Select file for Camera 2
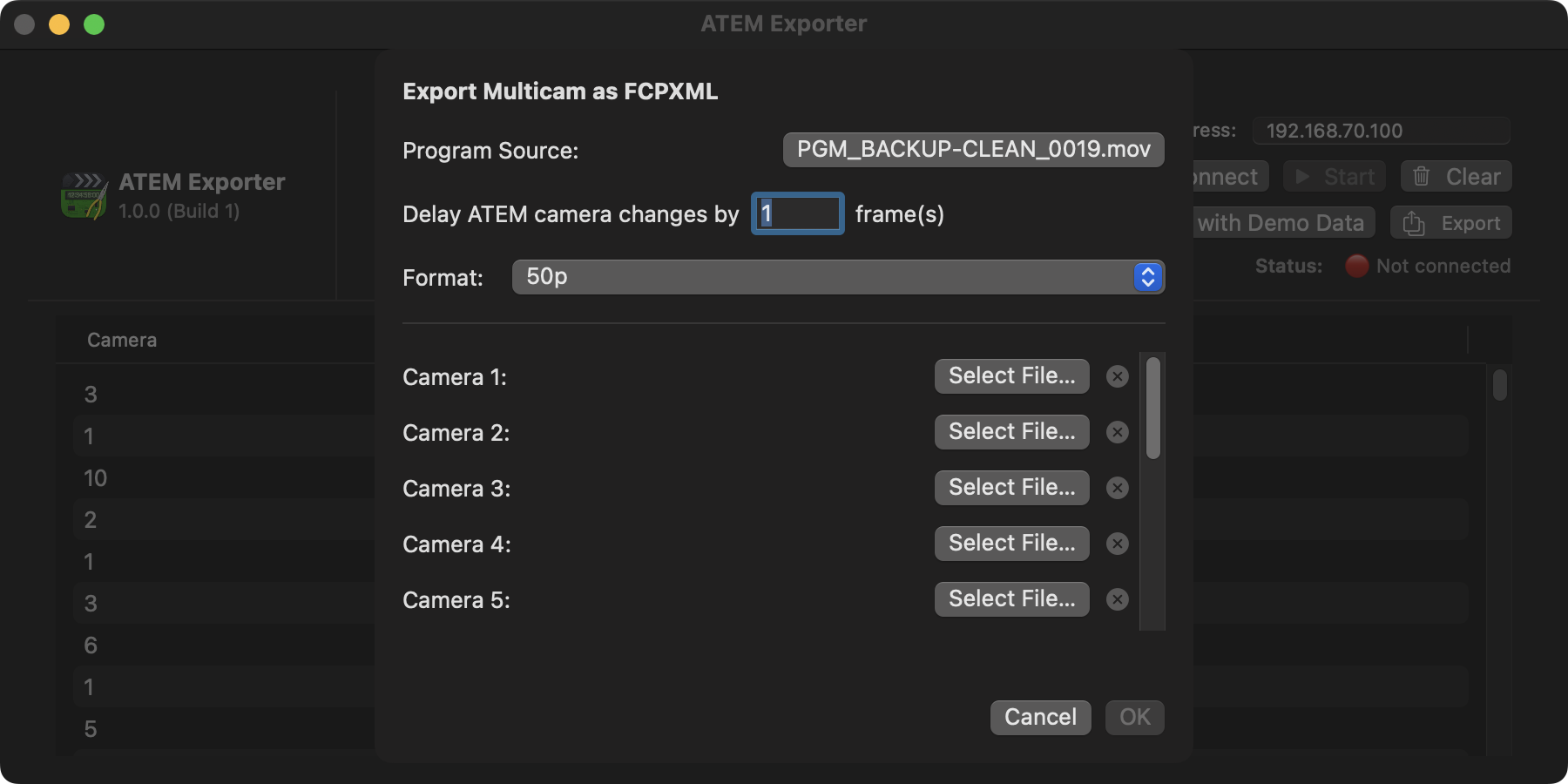The image size is (1568, 784). coord(1011,432)
